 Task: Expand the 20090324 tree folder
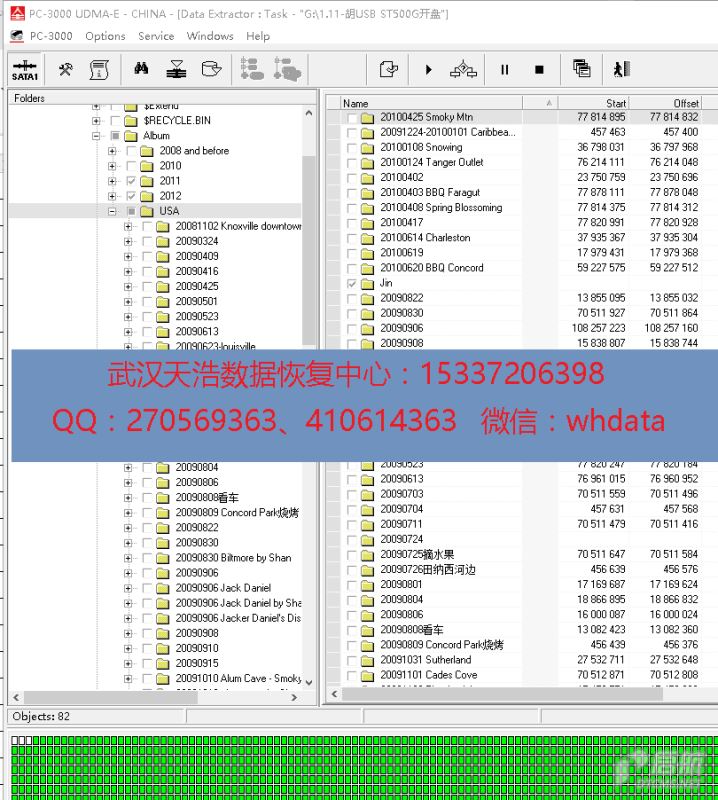coord(128,241)
